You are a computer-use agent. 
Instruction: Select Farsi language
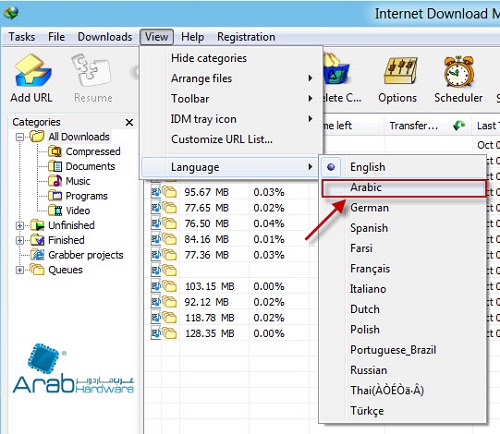pos(403,248)
